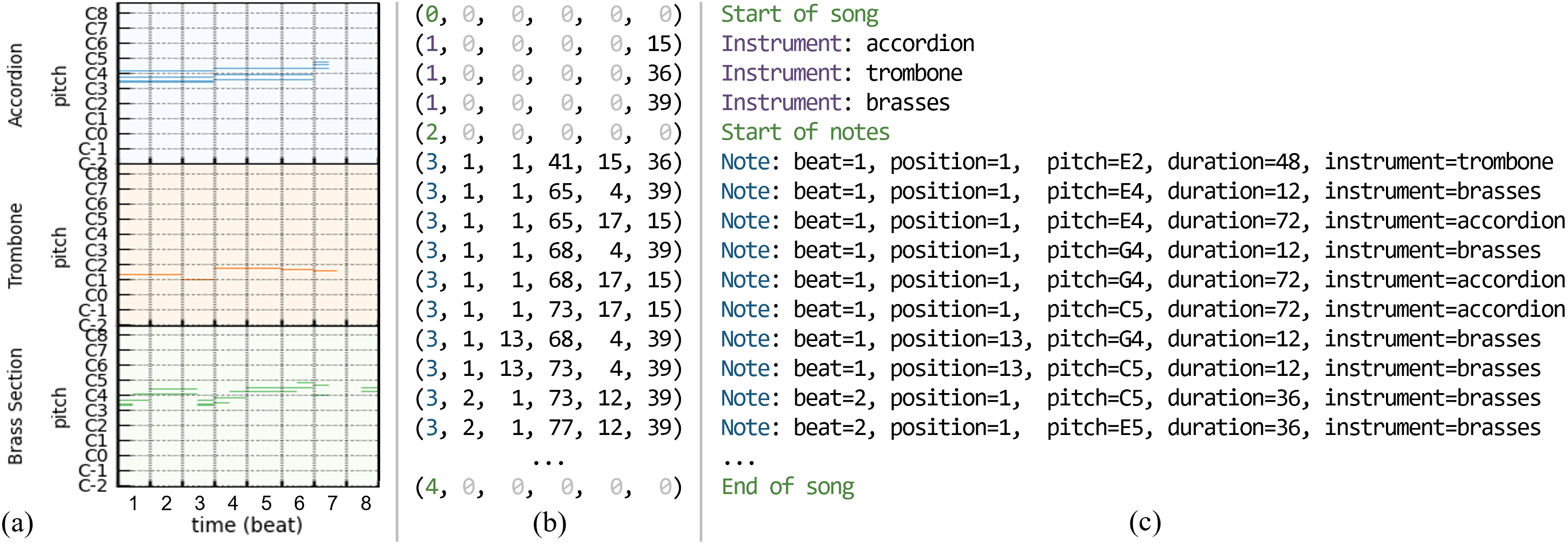Select the tuple (4, 0, 0, 0, 0, 0)
This screenshot has width=1568, height=544.
tap(548, 487)
